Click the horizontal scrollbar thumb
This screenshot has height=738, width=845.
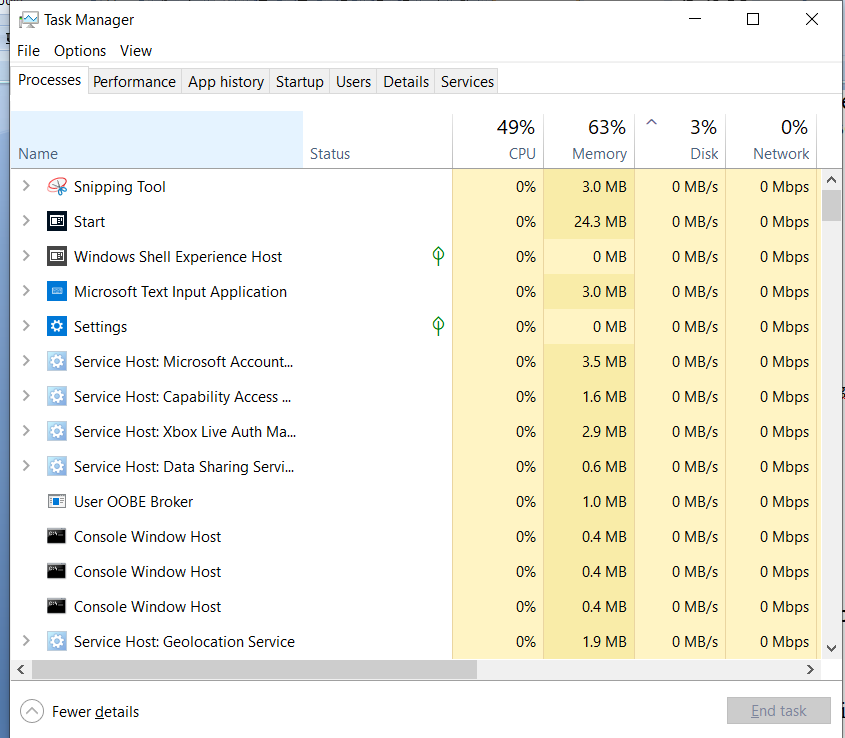[254, 670]
